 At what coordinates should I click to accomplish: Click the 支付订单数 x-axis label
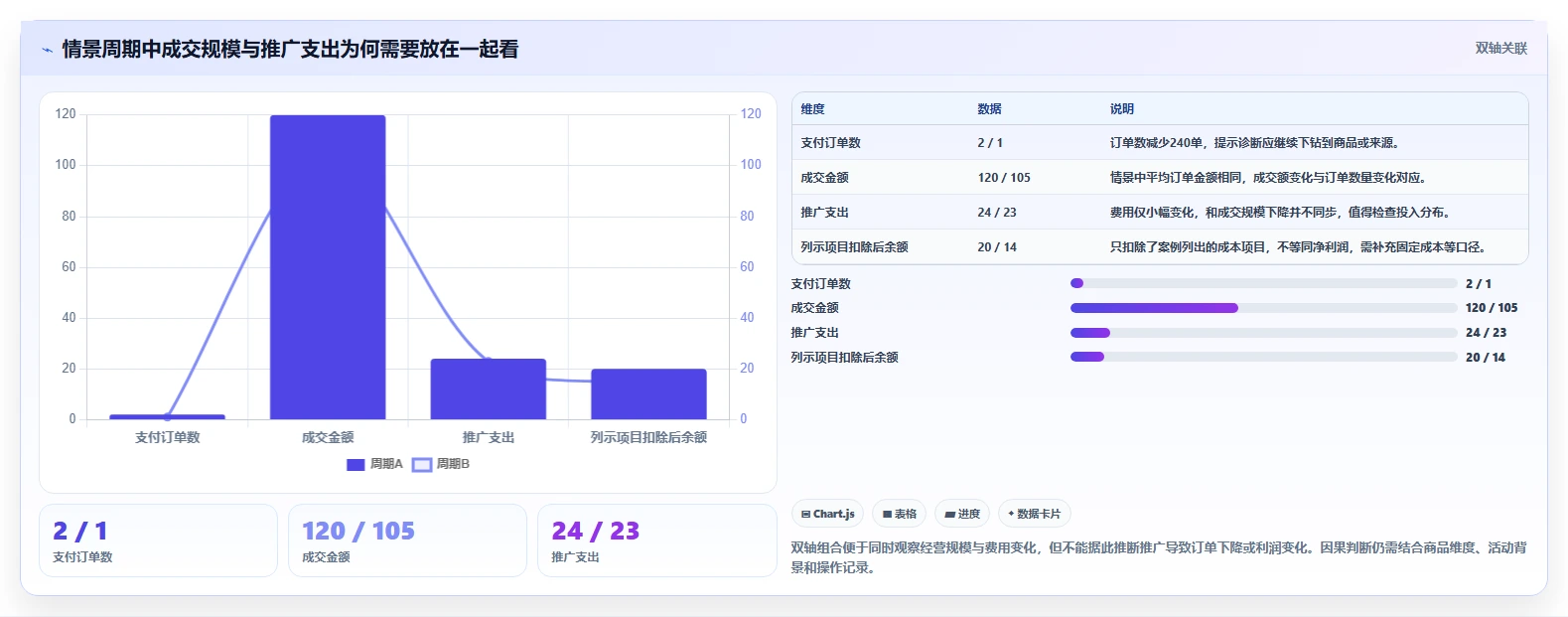[168, 437]
